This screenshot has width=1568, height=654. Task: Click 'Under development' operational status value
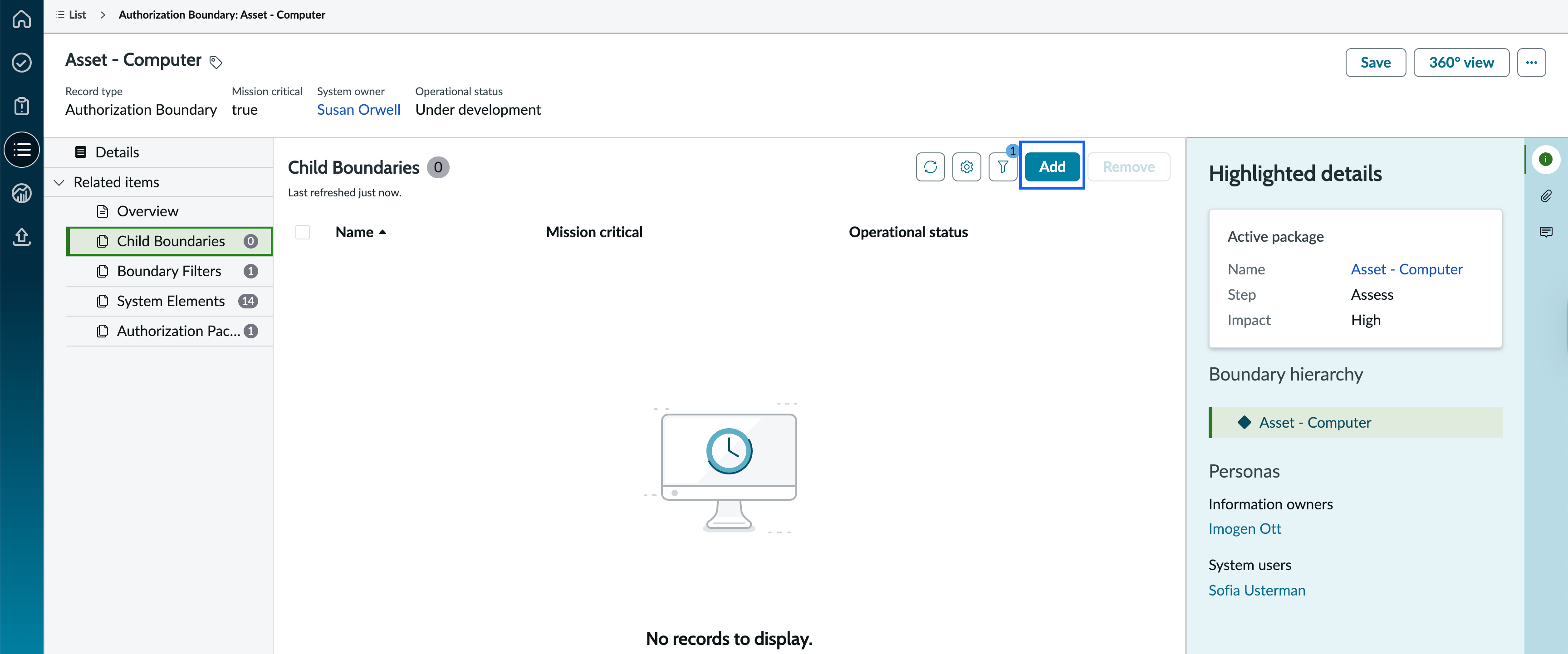pos(478,109)
